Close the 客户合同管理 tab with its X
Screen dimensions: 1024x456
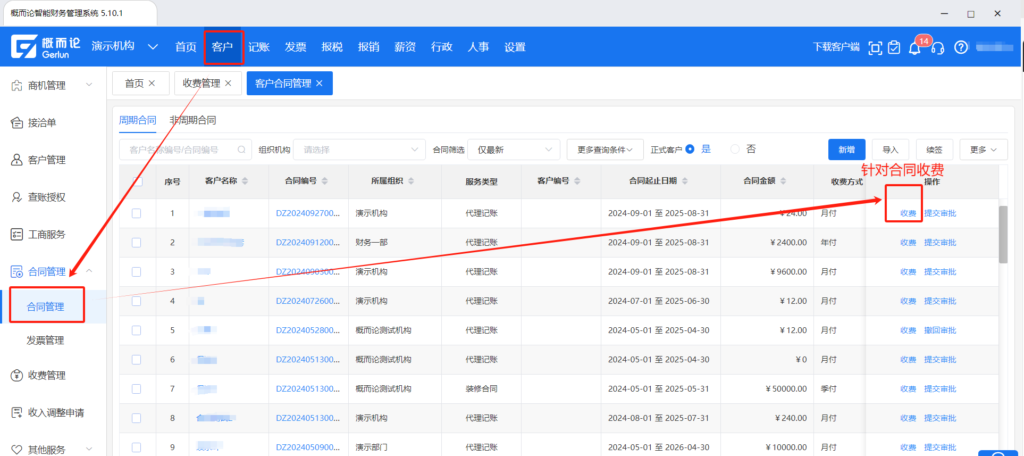point(319,84)
